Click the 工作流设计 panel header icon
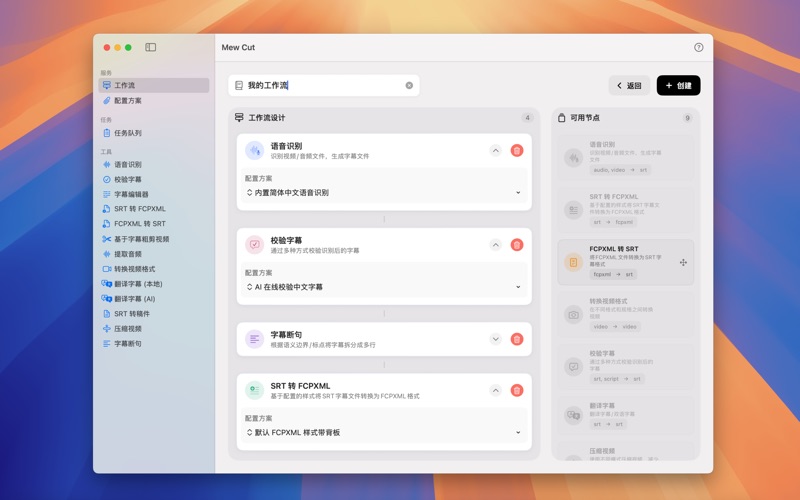This screenshot has width=800, height=500. [x=239, y=117]
